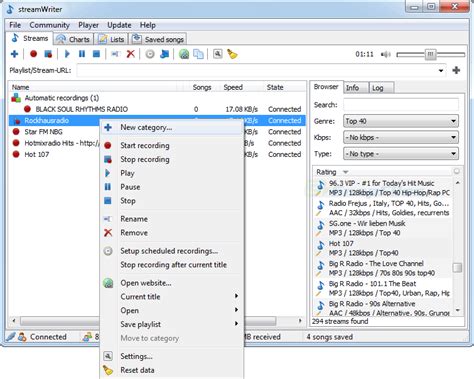Choose Stop recording in context menu

pyautogui.click(x=172, y=159)
